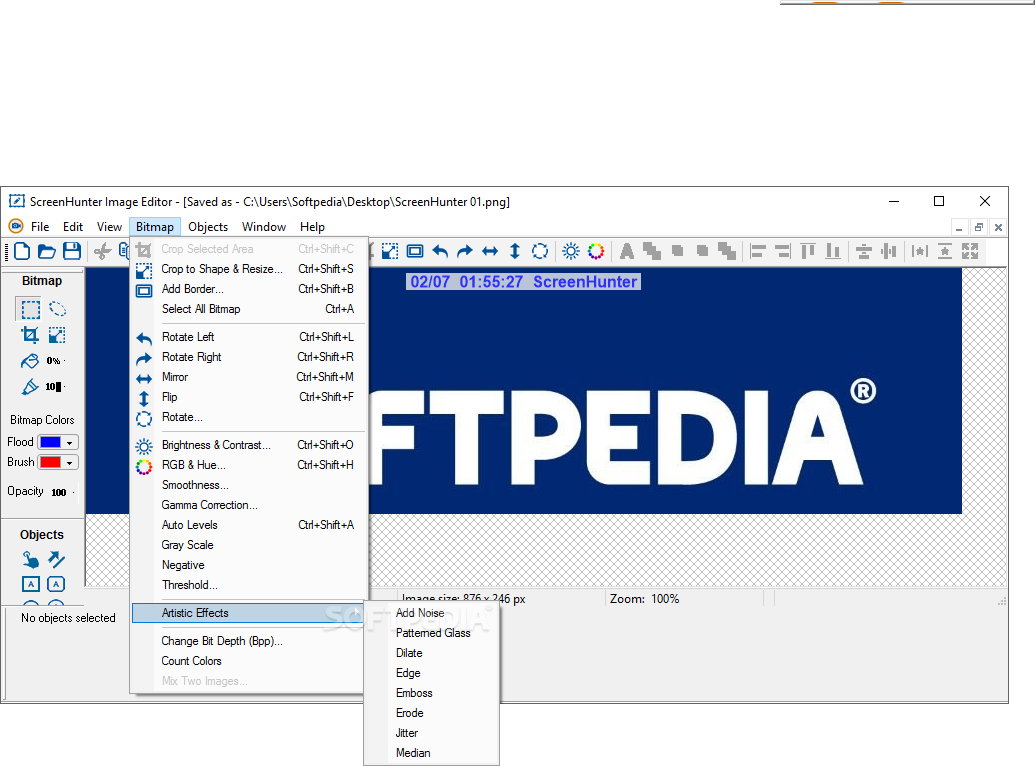Click the New document toolbar icon
Image resolution: width=1035 pixels, height=766 pixels.
22,251
